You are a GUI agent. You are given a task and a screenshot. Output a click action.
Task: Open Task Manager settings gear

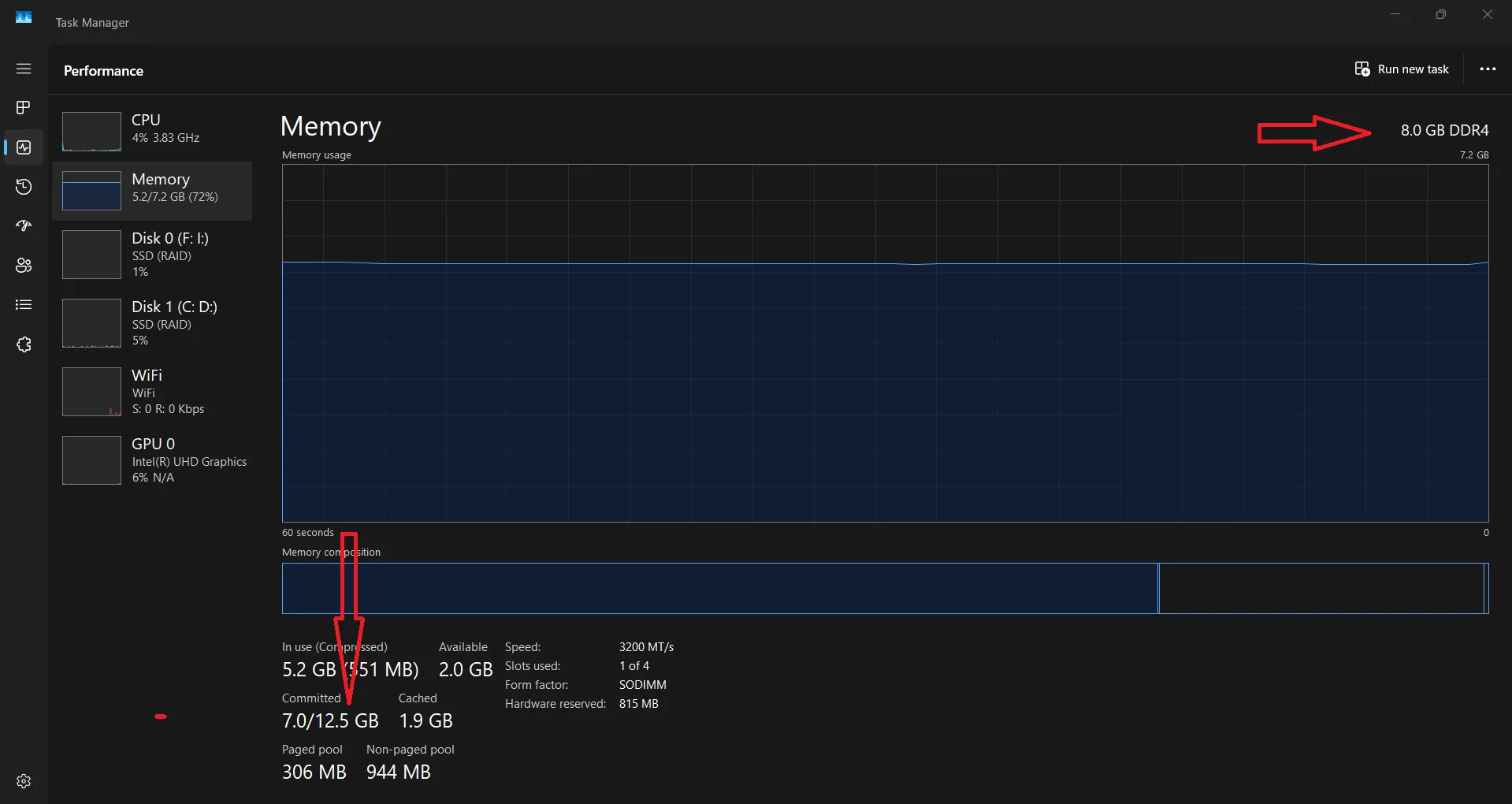click(24, 781)
